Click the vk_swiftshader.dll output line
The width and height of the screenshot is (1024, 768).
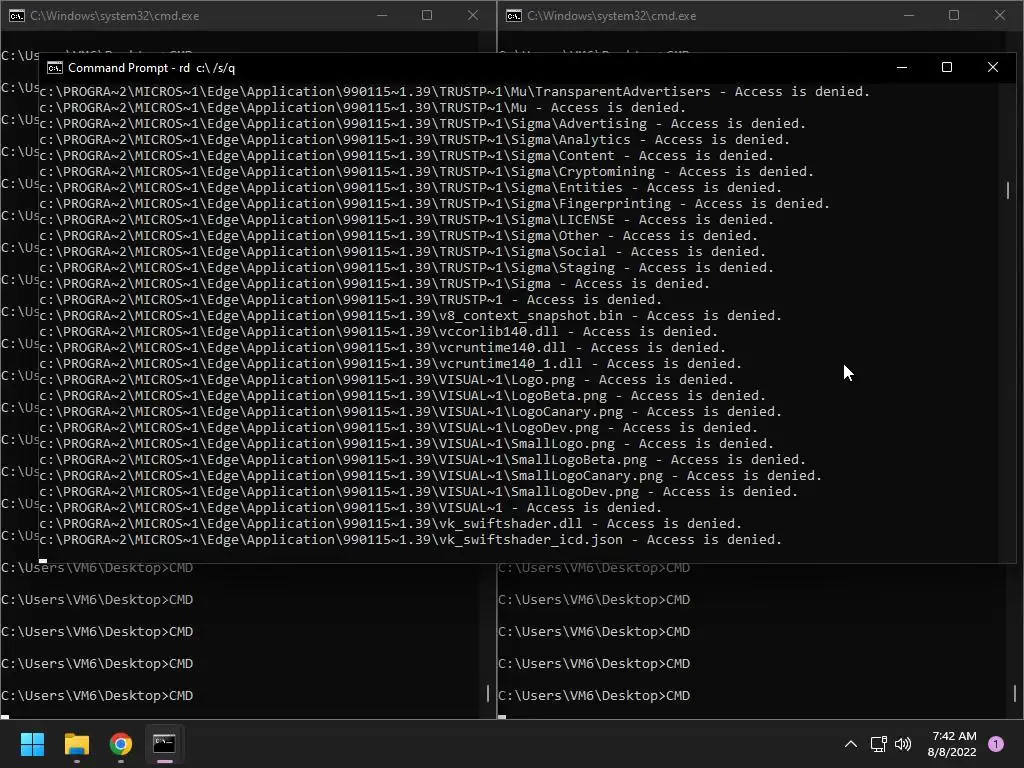tap(391, 523)
